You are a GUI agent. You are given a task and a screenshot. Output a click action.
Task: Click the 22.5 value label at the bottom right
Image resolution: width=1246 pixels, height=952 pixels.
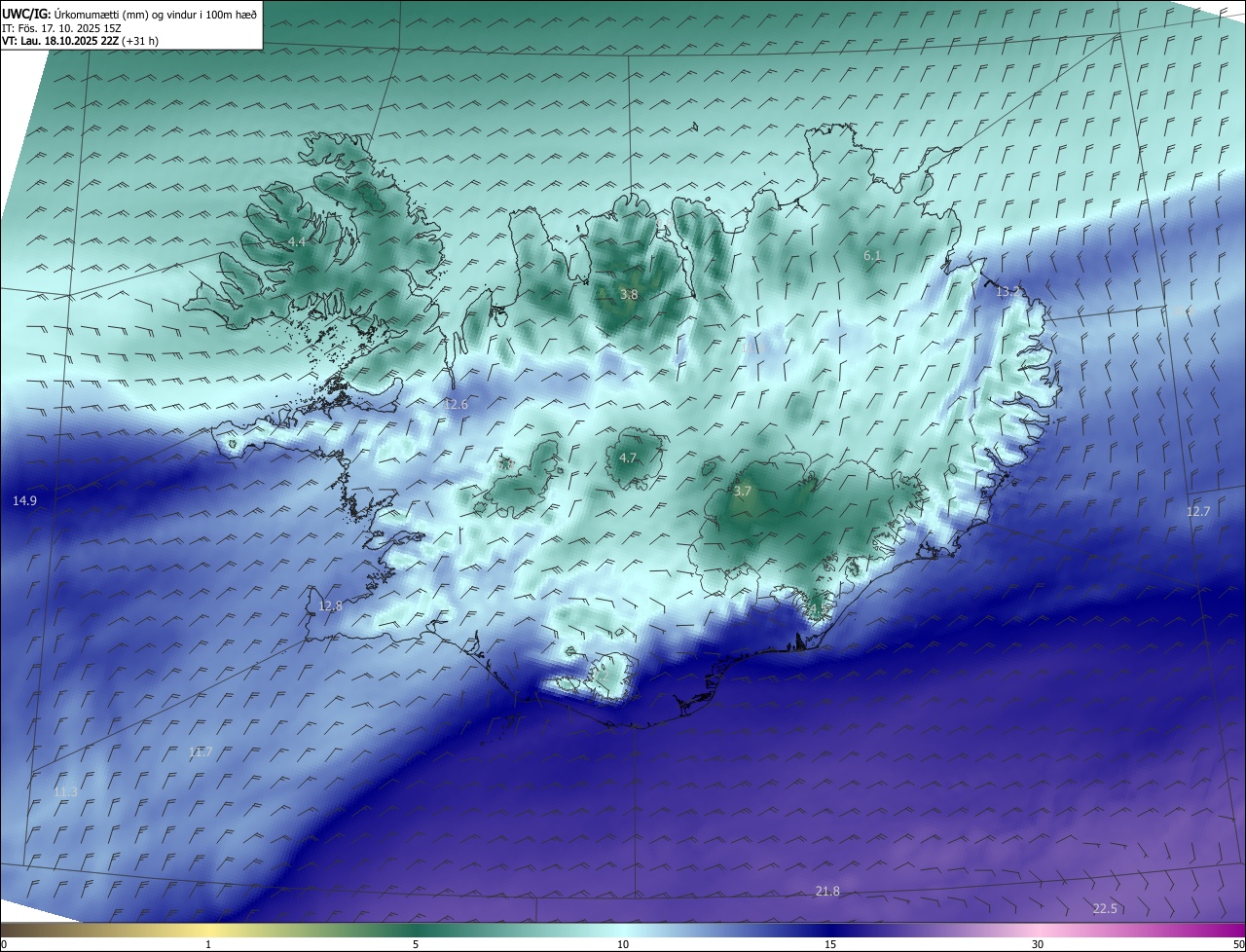click(1105, 908)
